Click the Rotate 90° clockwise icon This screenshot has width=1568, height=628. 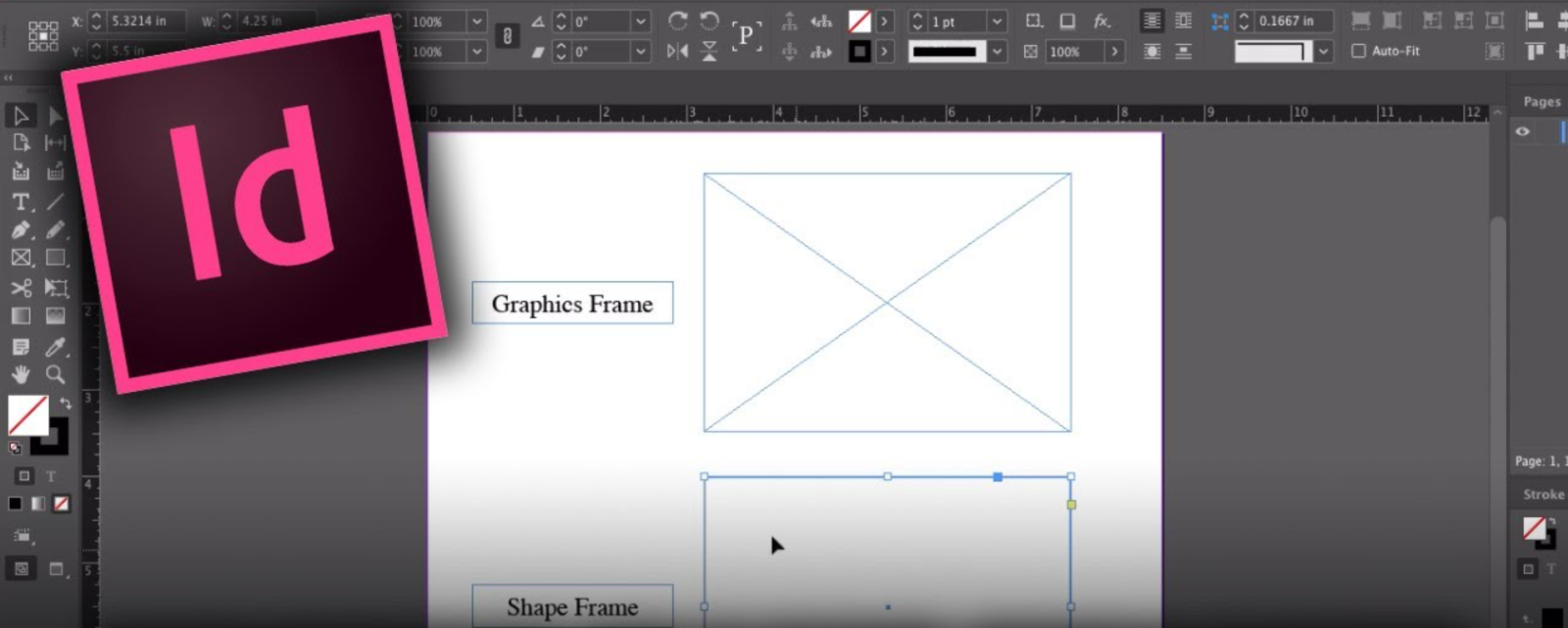[x=677, y=21]
